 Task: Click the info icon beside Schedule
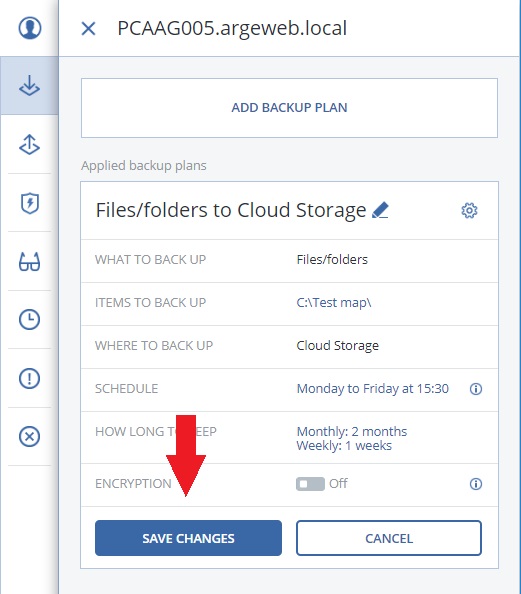point(476,389)
